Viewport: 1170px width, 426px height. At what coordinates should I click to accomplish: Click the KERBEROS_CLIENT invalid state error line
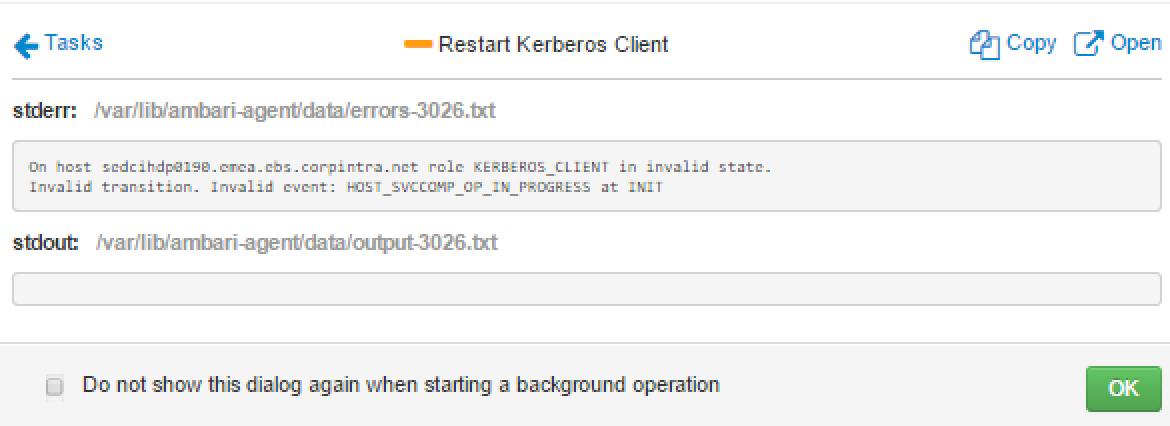coord(400,167)
